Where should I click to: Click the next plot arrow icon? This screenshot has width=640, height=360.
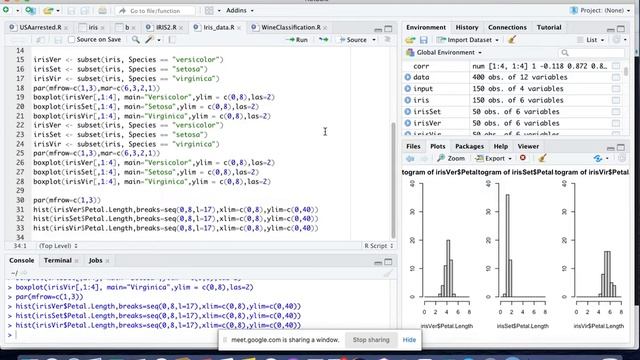424,158
